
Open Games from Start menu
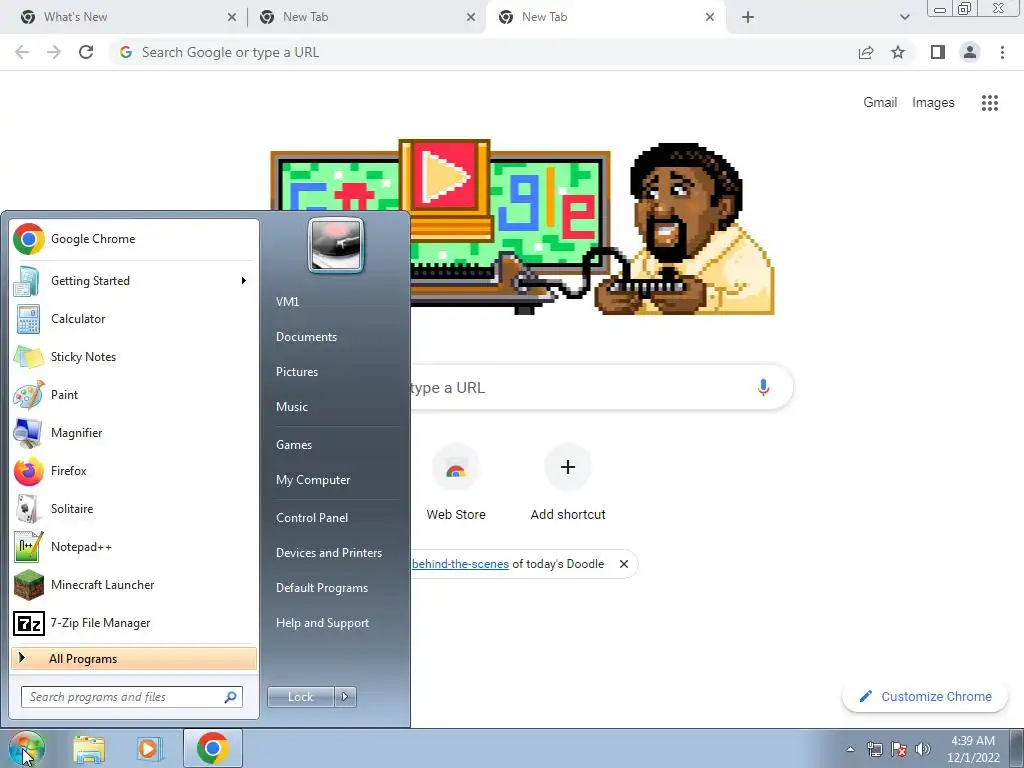(294, 445)
